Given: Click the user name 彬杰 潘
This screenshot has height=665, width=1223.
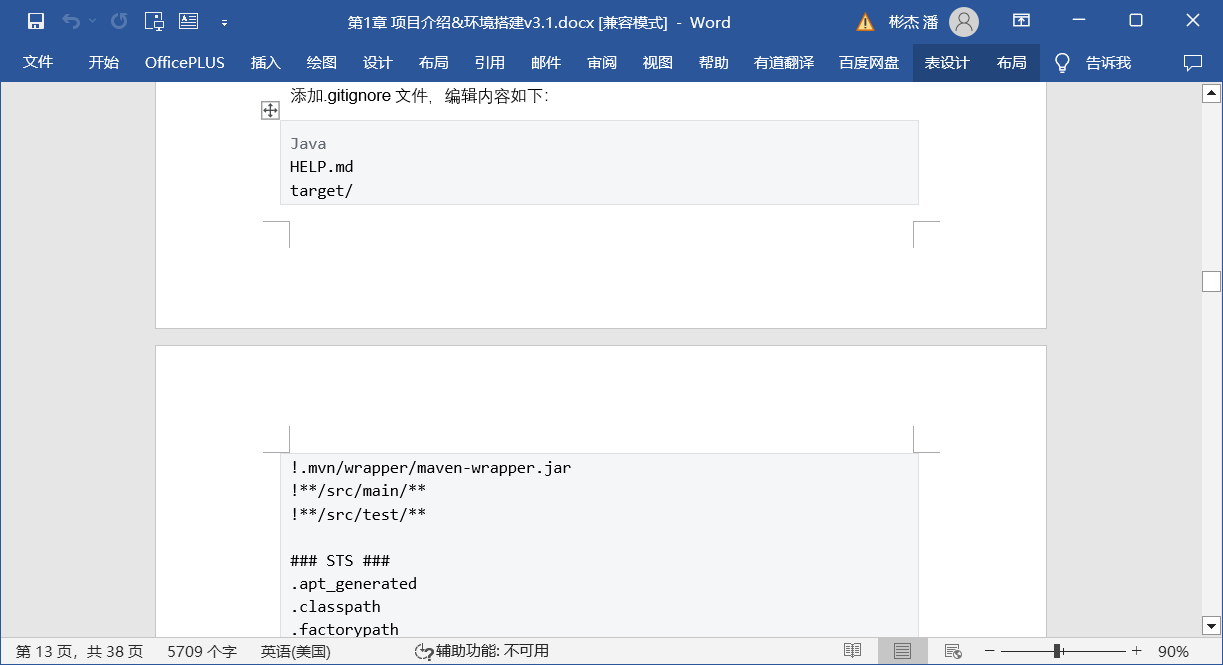Looking at the screenshot, I should point(914,22).
